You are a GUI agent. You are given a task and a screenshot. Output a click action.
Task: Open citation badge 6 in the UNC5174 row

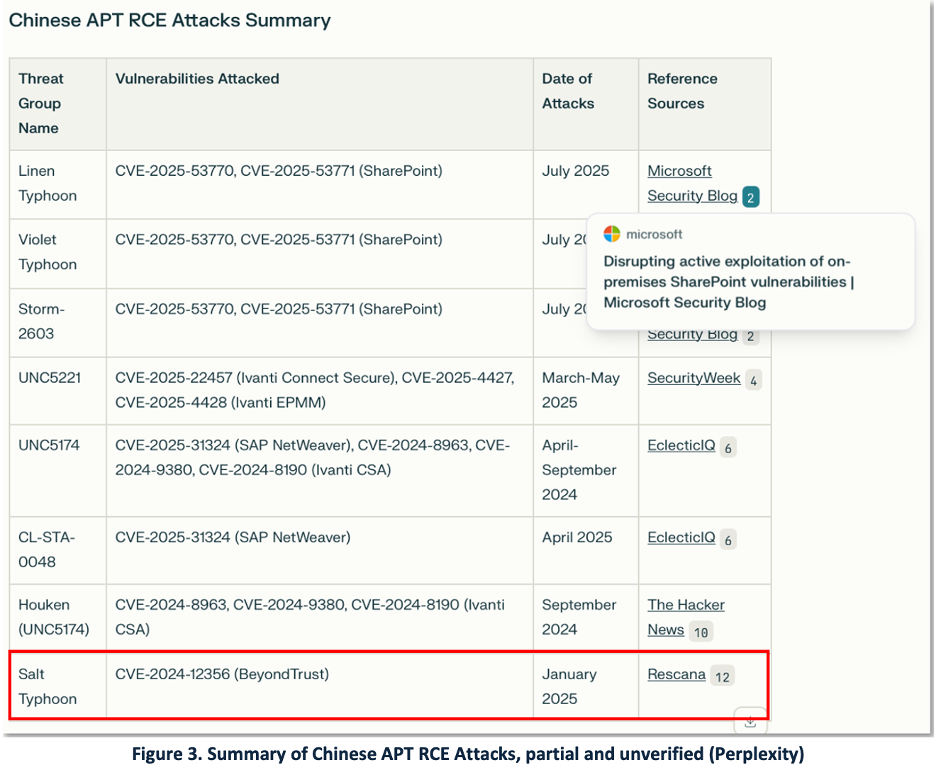728,448
